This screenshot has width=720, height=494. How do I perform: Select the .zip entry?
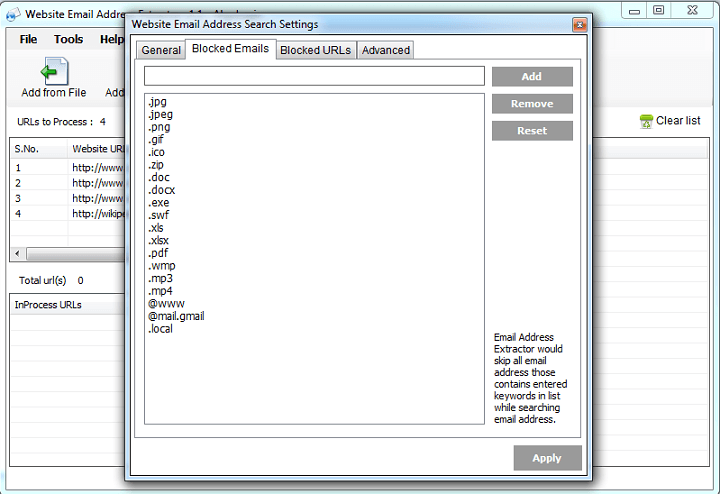[156, 165]
